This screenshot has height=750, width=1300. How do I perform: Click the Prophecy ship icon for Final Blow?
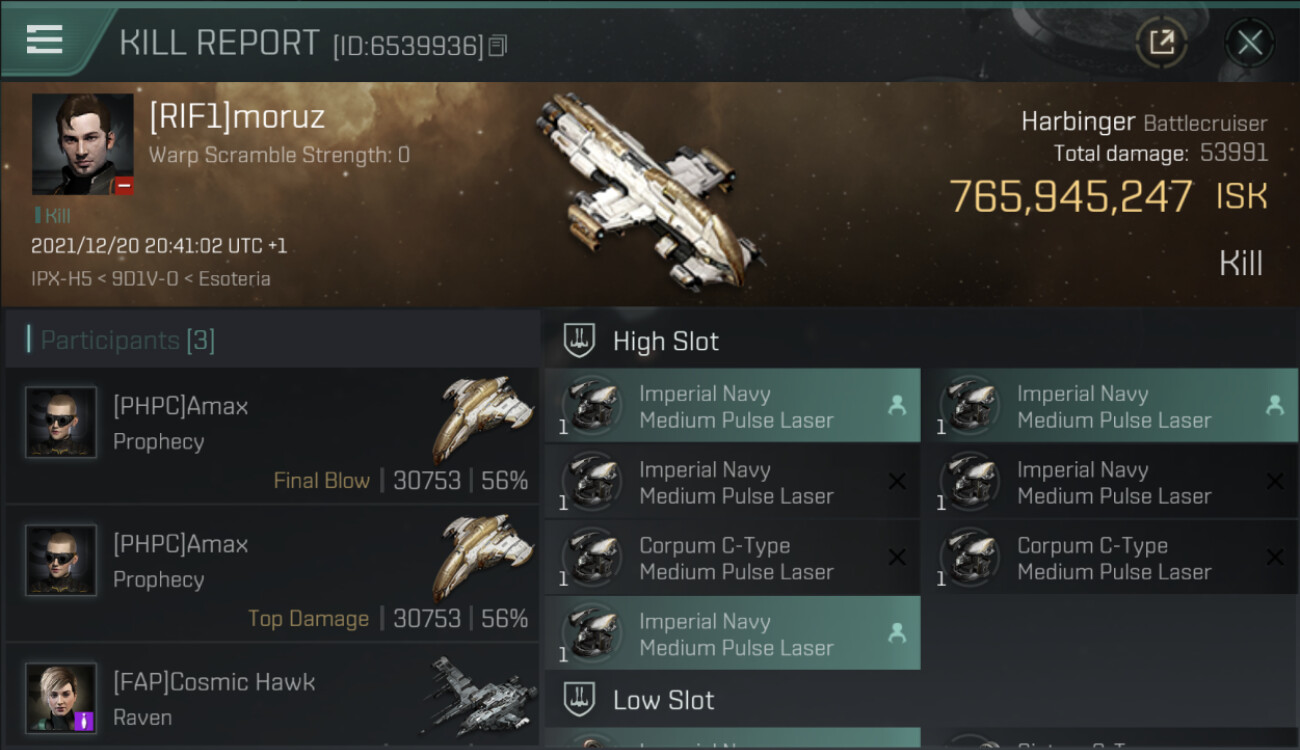[484, 418]
